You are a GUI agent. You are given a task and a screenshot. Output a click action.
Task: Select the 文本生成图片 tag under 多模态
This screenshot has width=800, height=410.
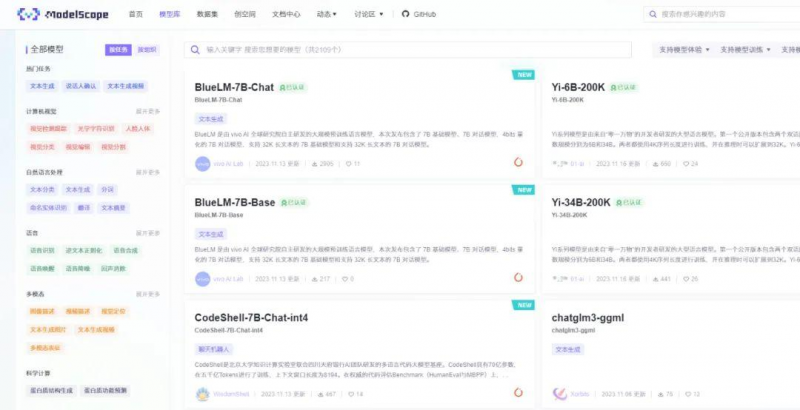coord(48,329)
